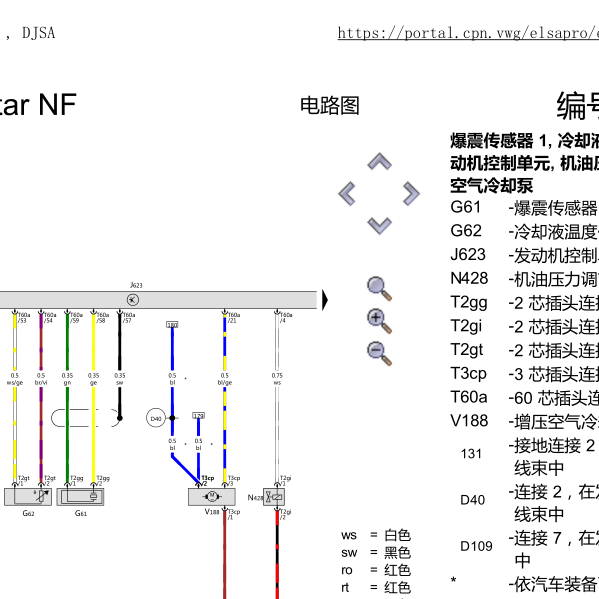The height and width of the screenshot is (599, 599).
Task: Select the G61 knock sensor component
Action: tap(80, 497)
